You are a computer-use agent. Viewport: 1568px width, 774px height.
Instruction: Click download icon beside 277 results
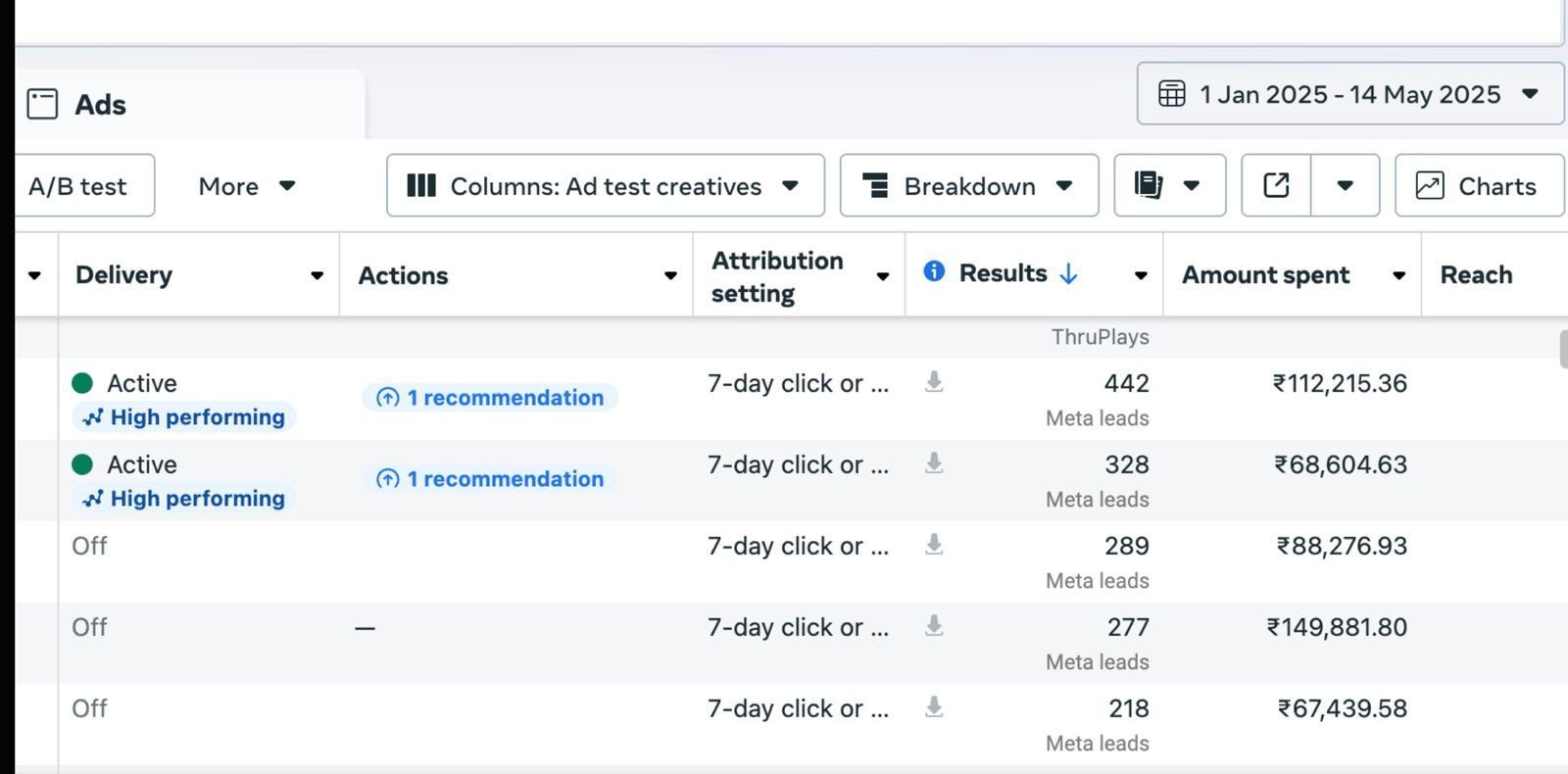click(x=934, y=626)
